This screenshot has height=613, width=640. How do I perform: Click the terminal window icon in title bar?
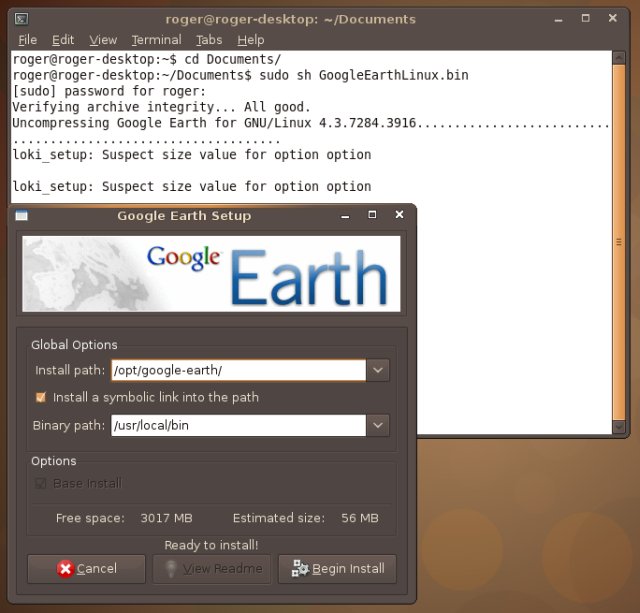coord(22,19)
